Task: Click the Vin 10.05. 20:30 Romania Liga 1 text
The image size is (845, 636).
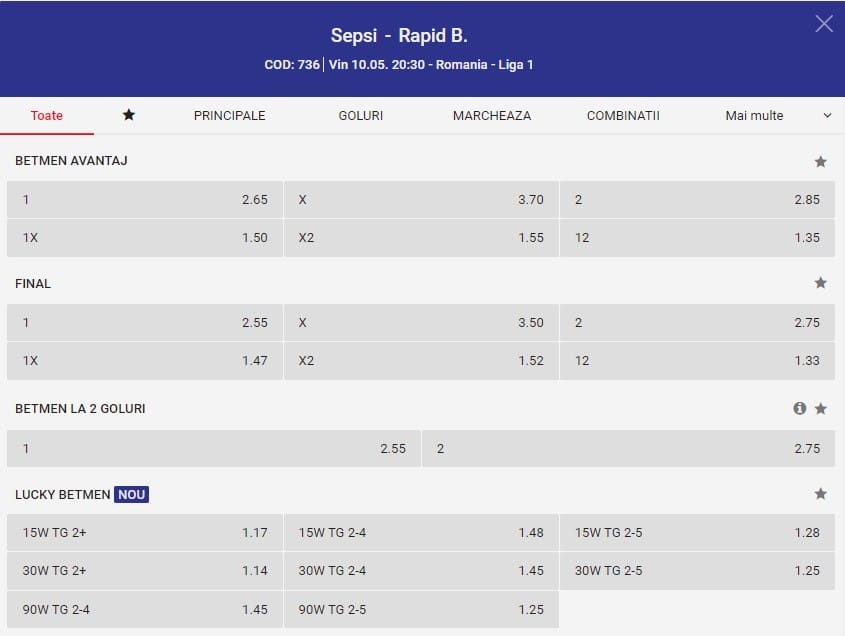Action: tap(431, 65)
